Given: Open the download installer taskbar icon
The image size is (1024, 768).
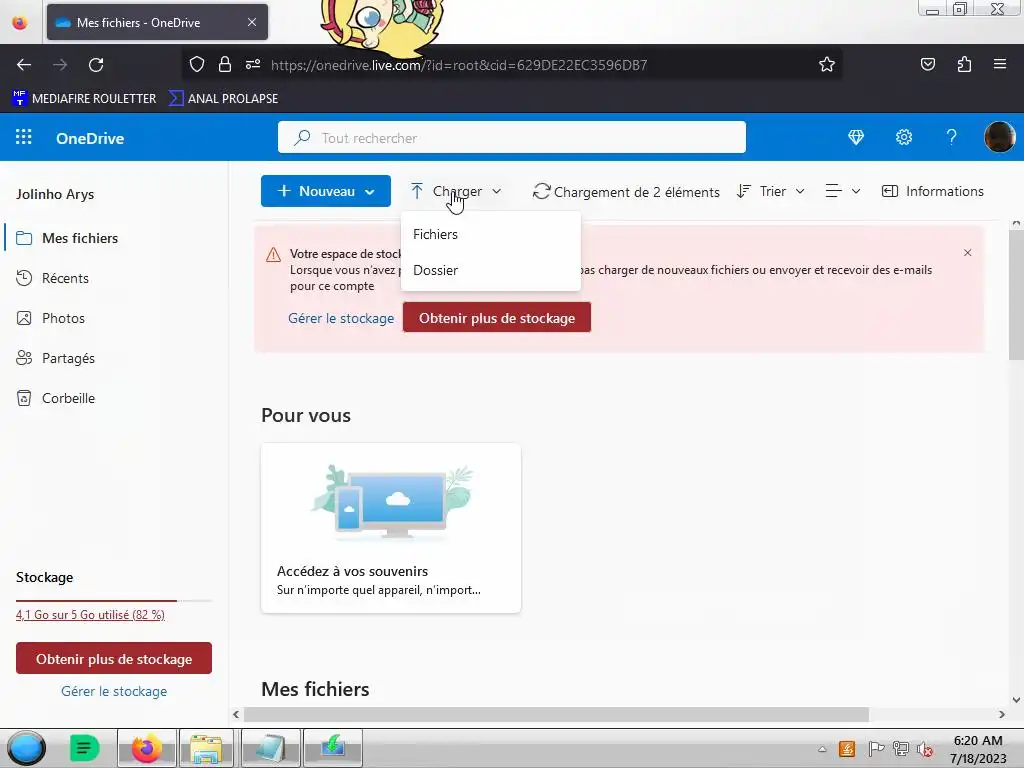Looking at the screenshot, I should (x=333, y=748).
